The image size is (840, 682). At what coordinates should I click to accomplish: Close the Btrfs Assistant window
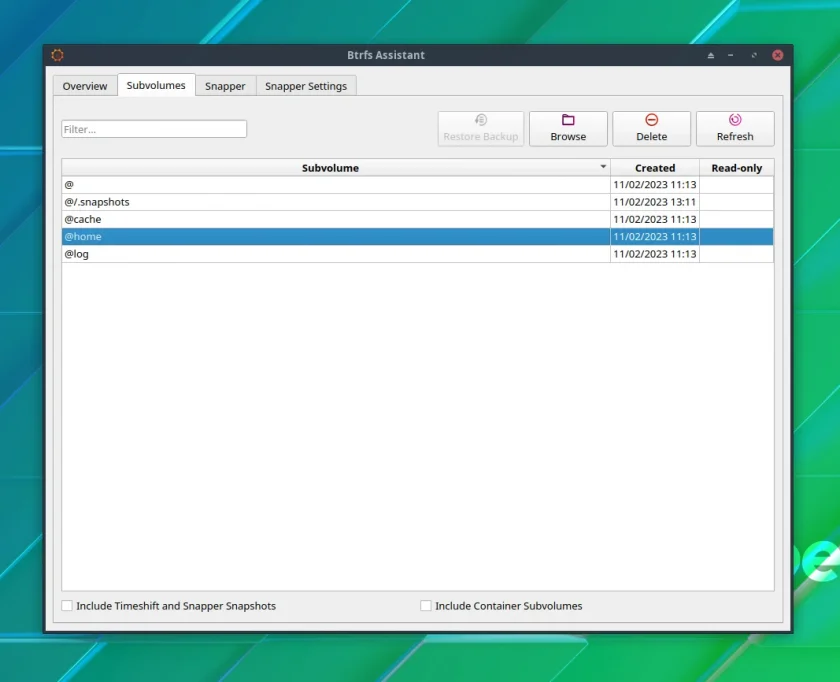click(778, 55)
